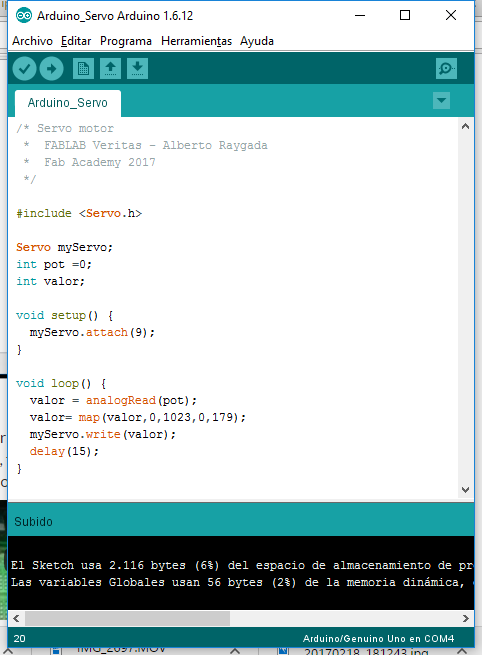Click the 'Servo motor' comment line
The height and width of the screenshot is (655, 482).
tap(65, 128)
